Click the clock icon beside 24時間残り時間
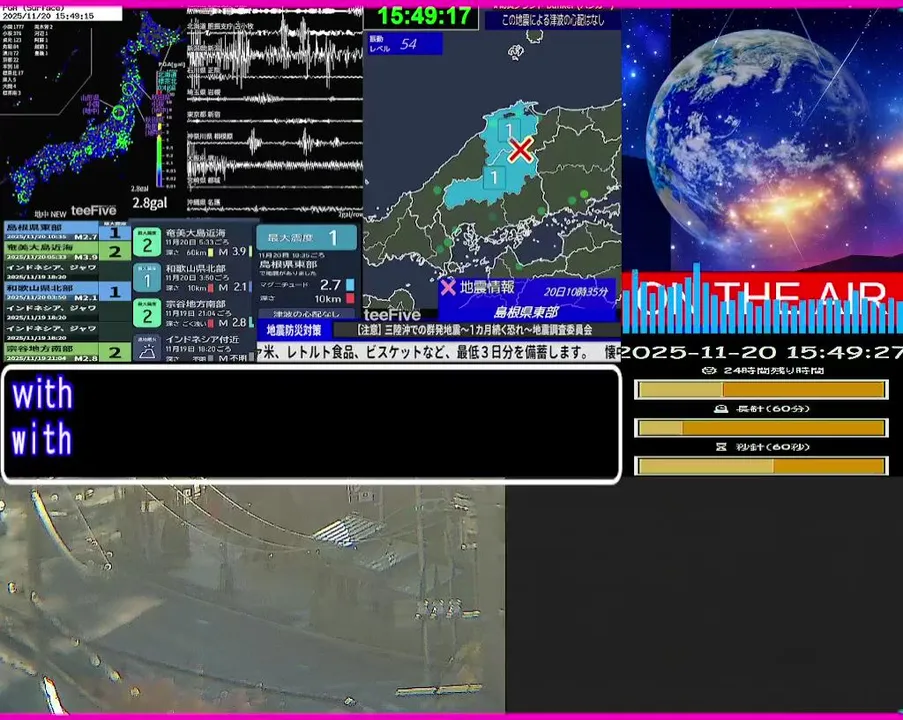The image size is (903, 720). coord(709,370)
